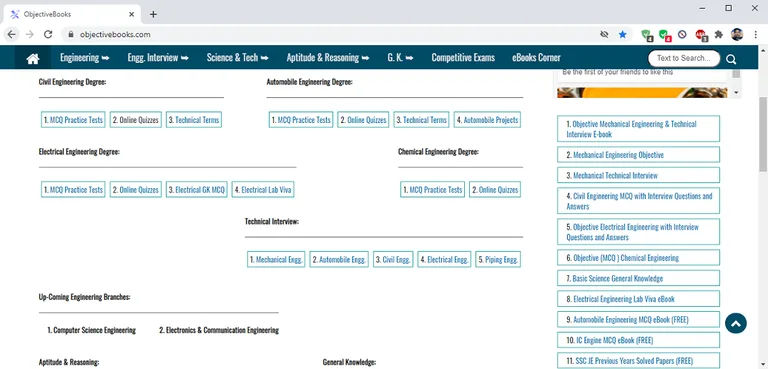
Task: View site lock security info
Action: point(71,34)
